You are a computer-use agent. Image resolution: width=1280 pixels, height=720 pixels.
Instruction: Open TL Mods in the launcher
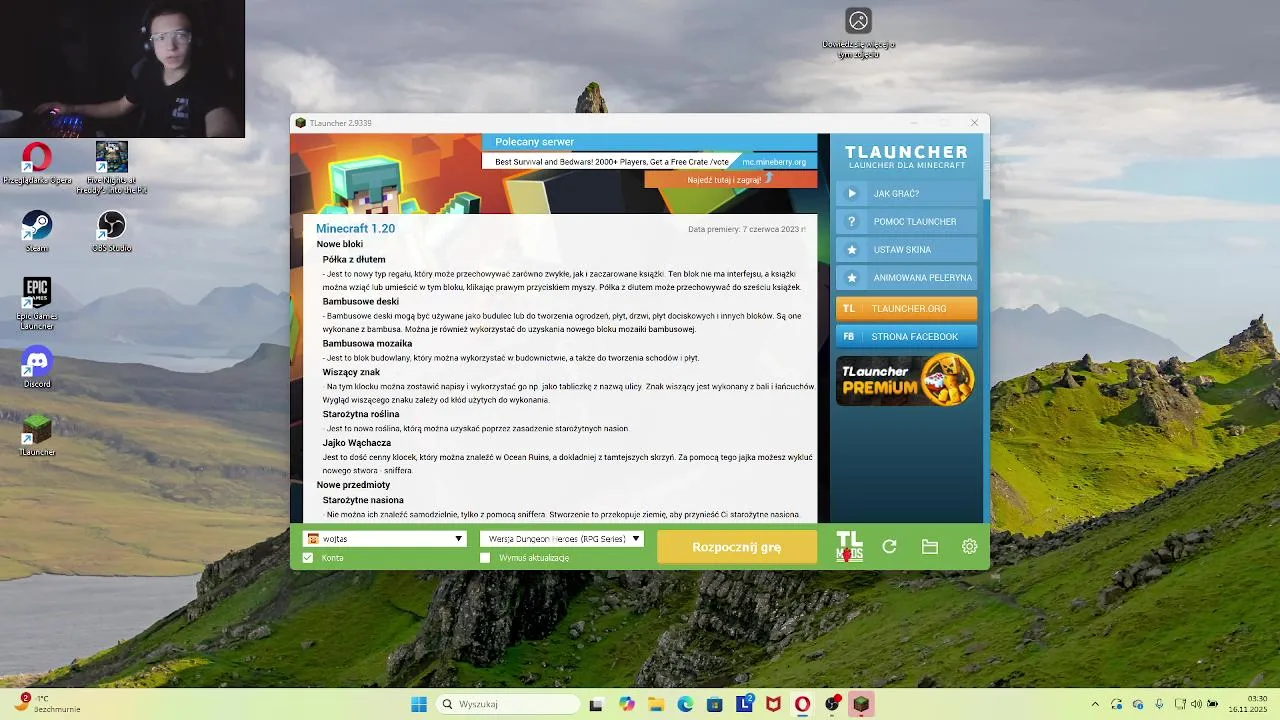point(849,547)
